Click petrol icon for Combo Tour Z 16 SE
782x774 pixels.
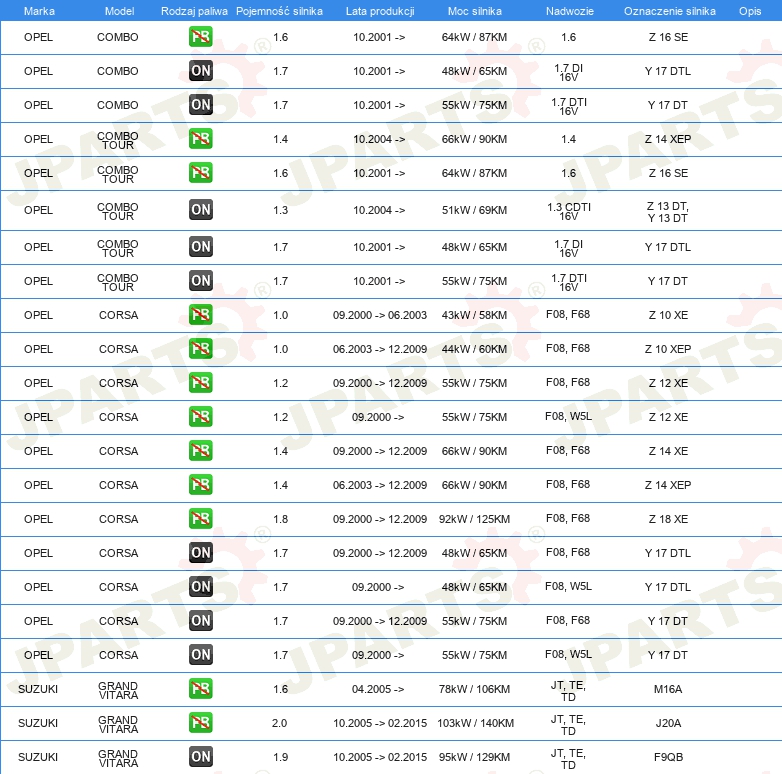tap(200, 173)
